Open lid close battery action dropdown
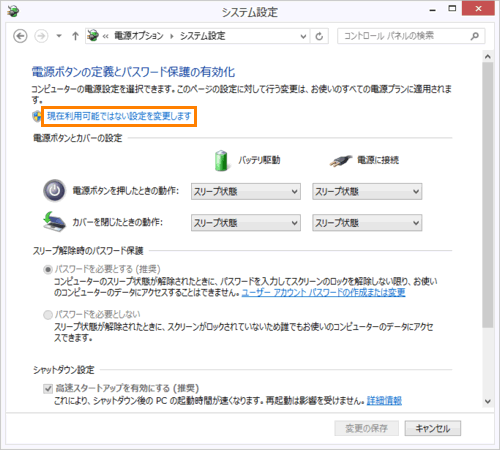 tap(246, 223)
